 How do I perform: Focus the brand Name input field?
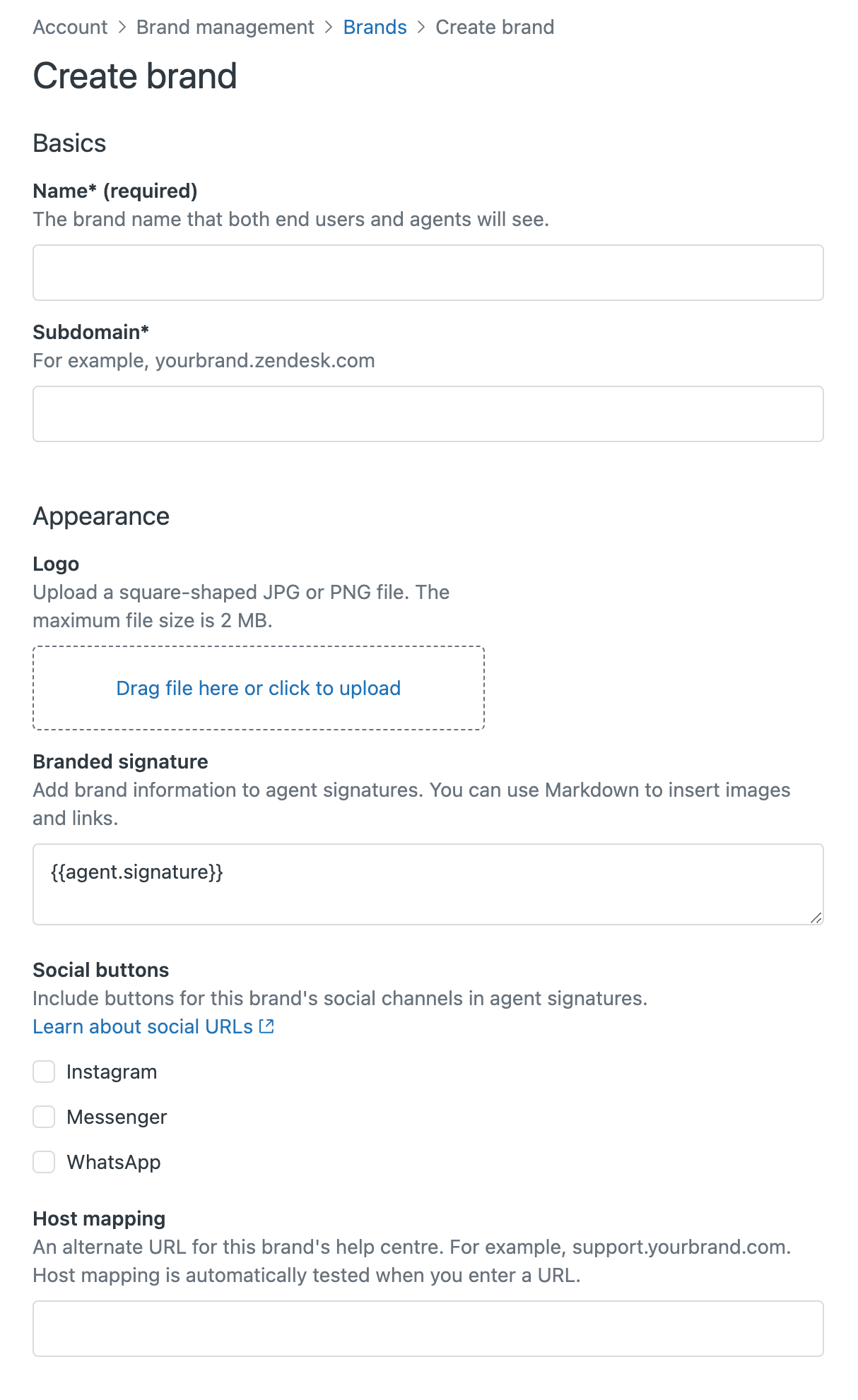pyautogui.click(x=428, y=273)
